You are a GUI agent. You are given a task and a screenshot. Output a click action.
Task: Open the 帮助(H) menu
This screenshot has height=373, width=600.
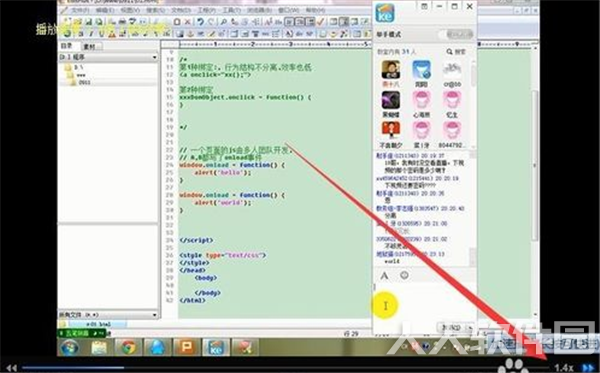coord(315,10)
